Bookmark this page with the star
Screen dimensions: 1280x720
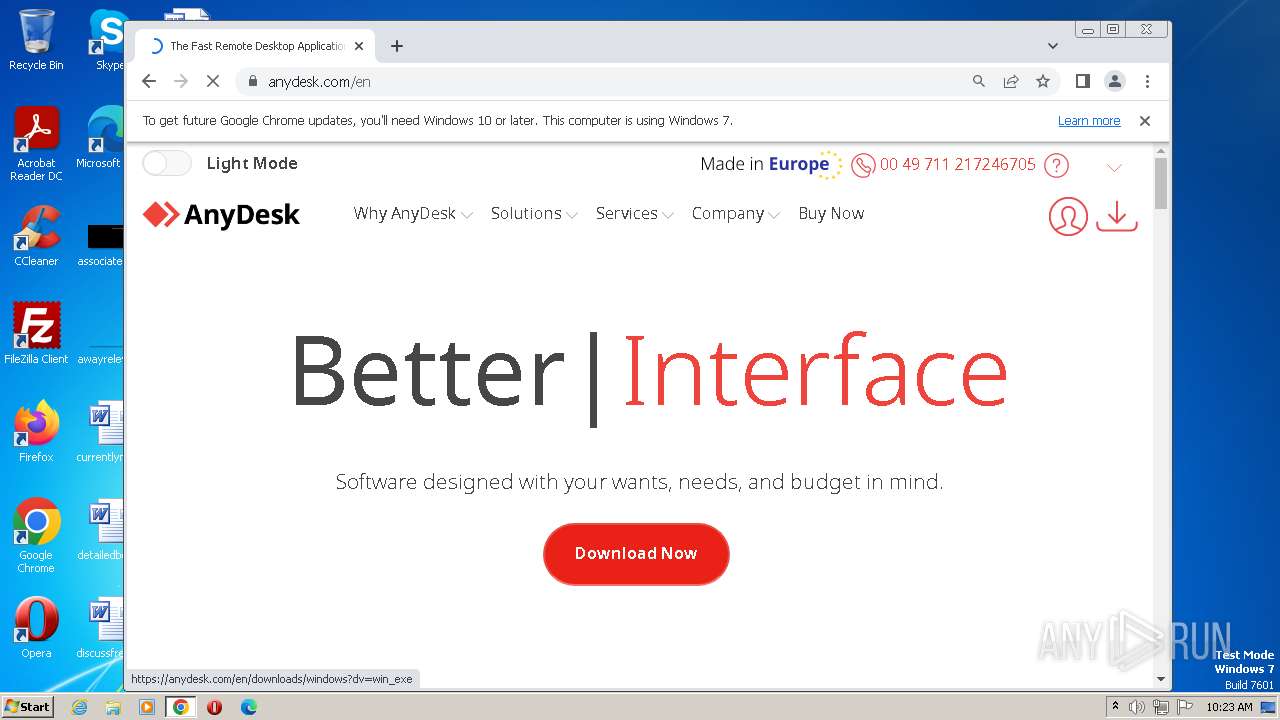pos(1043,81)
